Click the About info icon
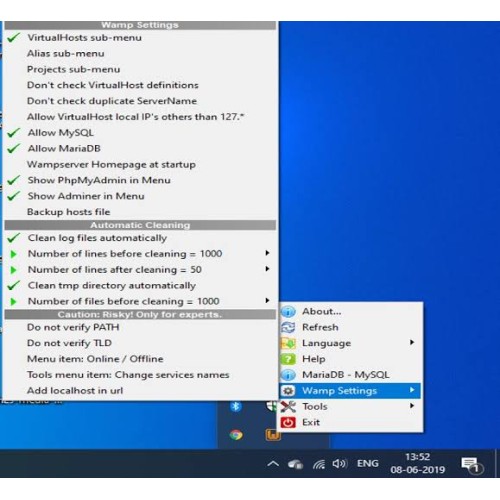Viewport: 500px width, 500px height. 288,311
